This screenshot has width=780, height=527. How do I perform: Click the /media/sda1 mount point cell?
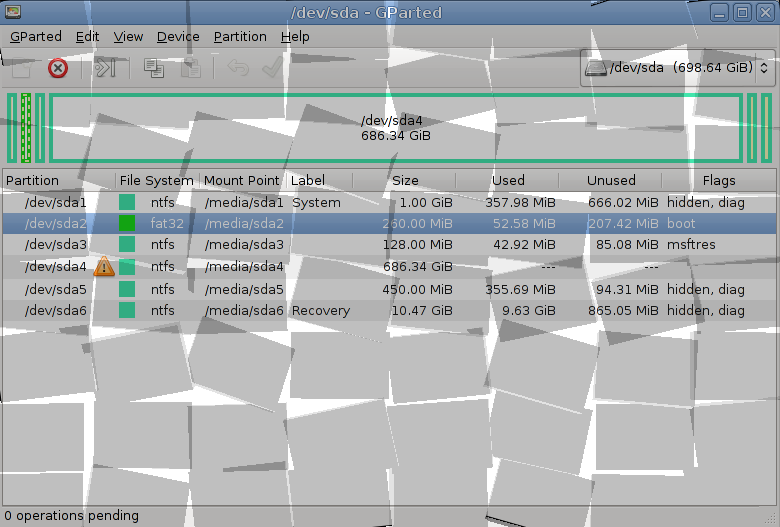coord(244,203)
